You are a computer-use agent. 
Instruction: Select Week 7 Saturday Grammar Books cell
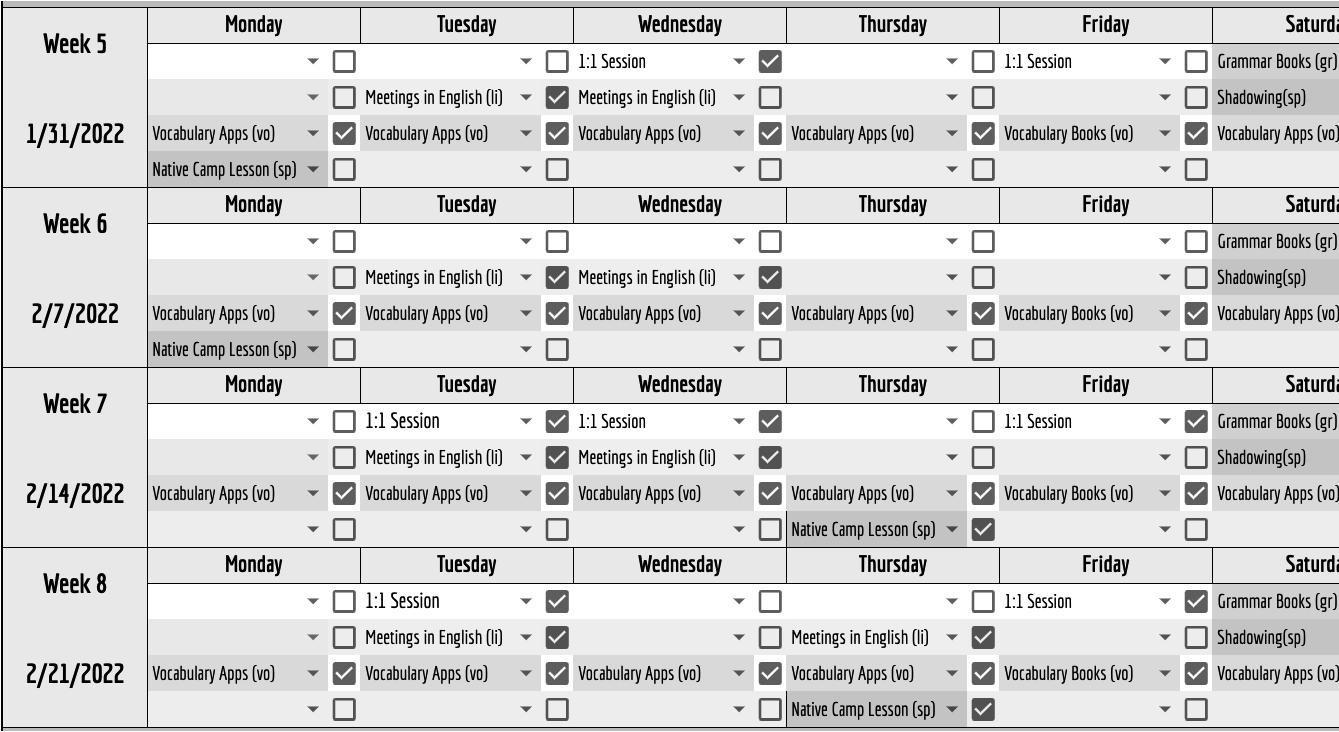pyautogui.click(x=1276, y=421)
